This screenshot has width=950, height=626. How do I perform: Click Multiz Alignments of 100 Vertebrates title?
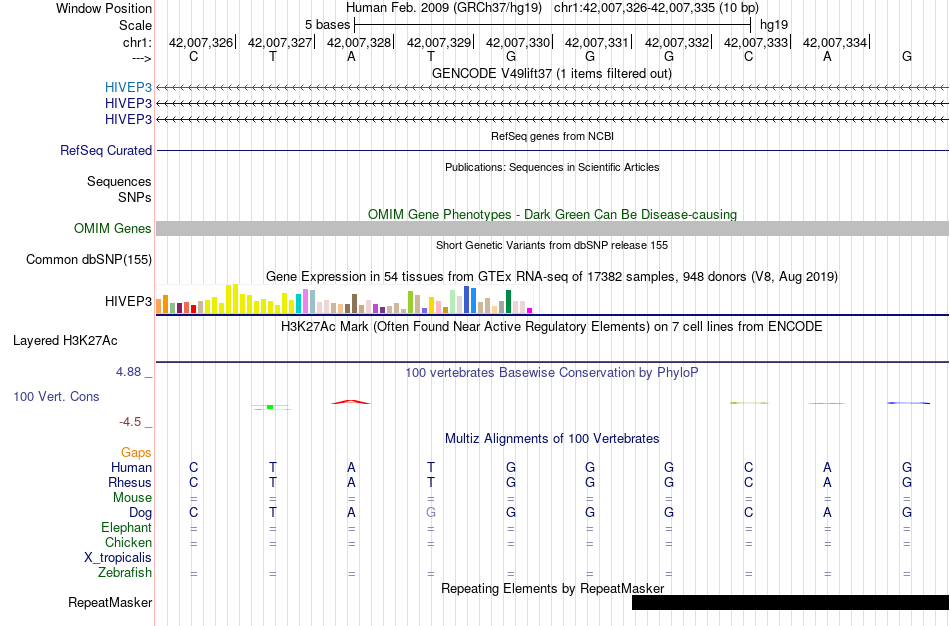pos(552,439)
